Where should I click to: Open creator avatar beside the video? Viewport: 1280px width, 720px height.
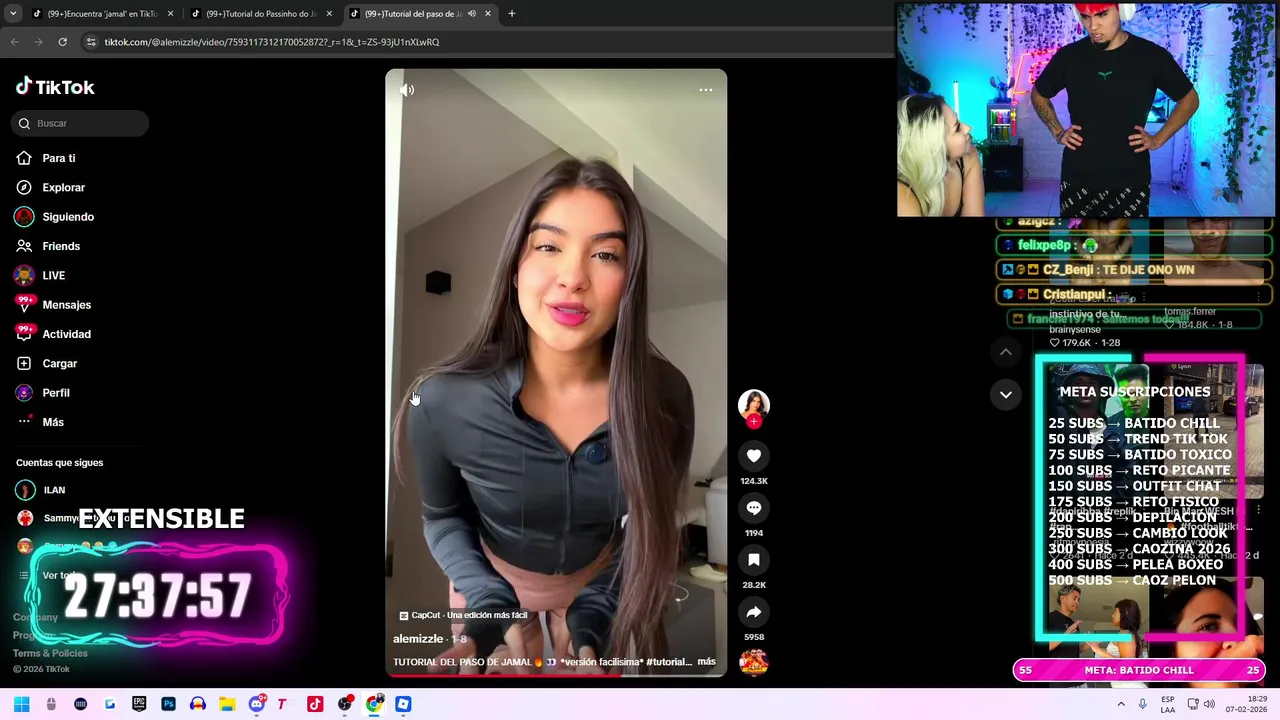point(754,404)
